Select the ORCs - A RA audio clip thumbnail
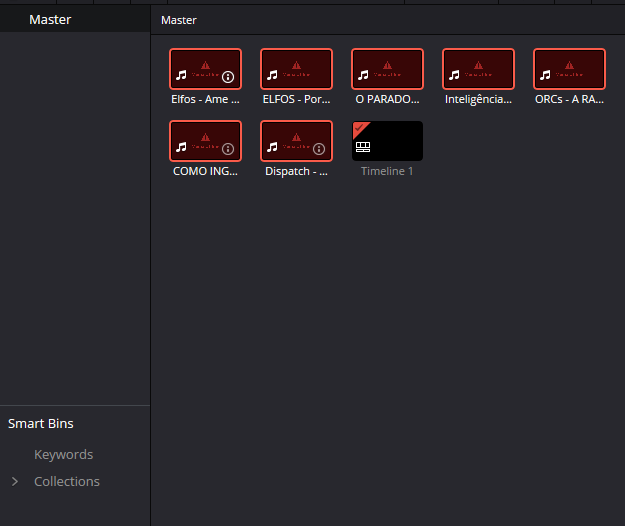 click(569, 69)
